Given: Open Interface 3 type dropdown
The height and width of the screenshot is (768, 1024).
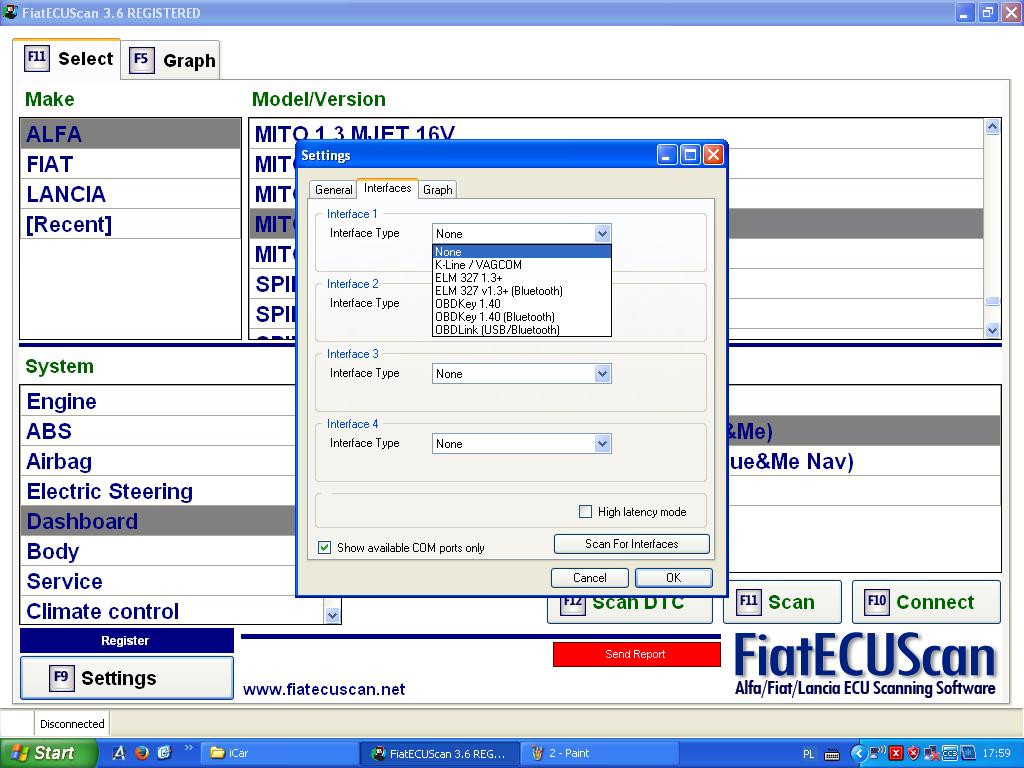Looking at the screenshot, I should point(602,374).
